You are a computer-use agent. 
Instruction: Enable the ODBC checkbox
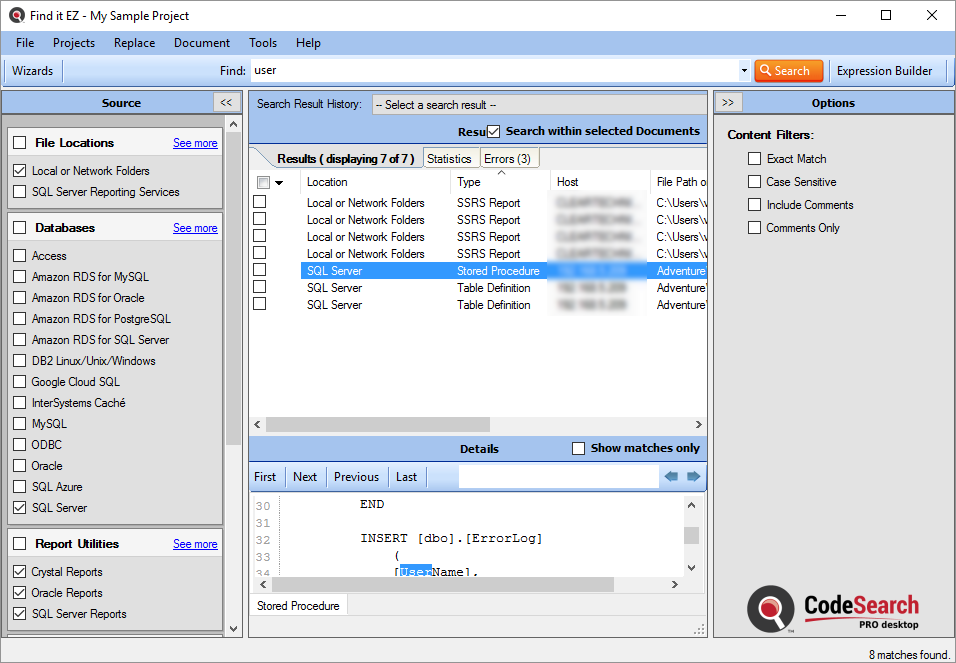click(20, 445)
